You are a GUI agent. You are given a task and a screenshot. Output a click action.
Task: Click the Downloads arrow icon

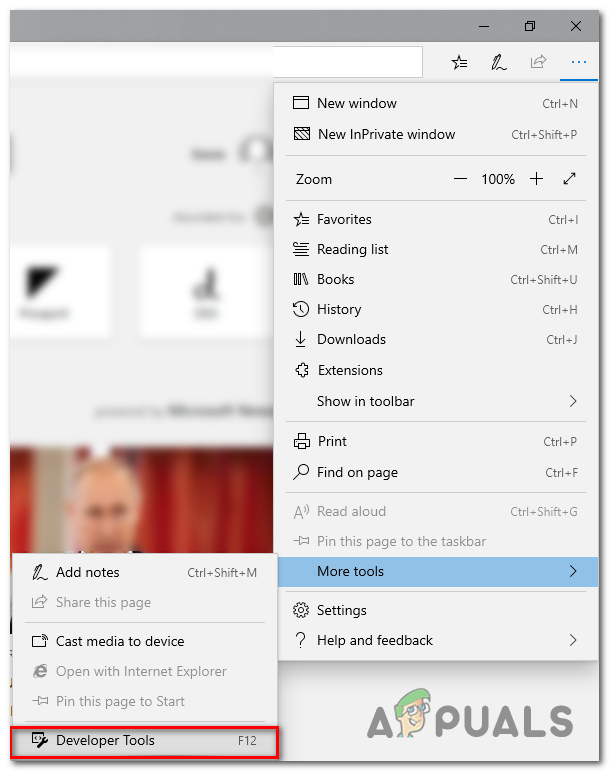[300, 339]
